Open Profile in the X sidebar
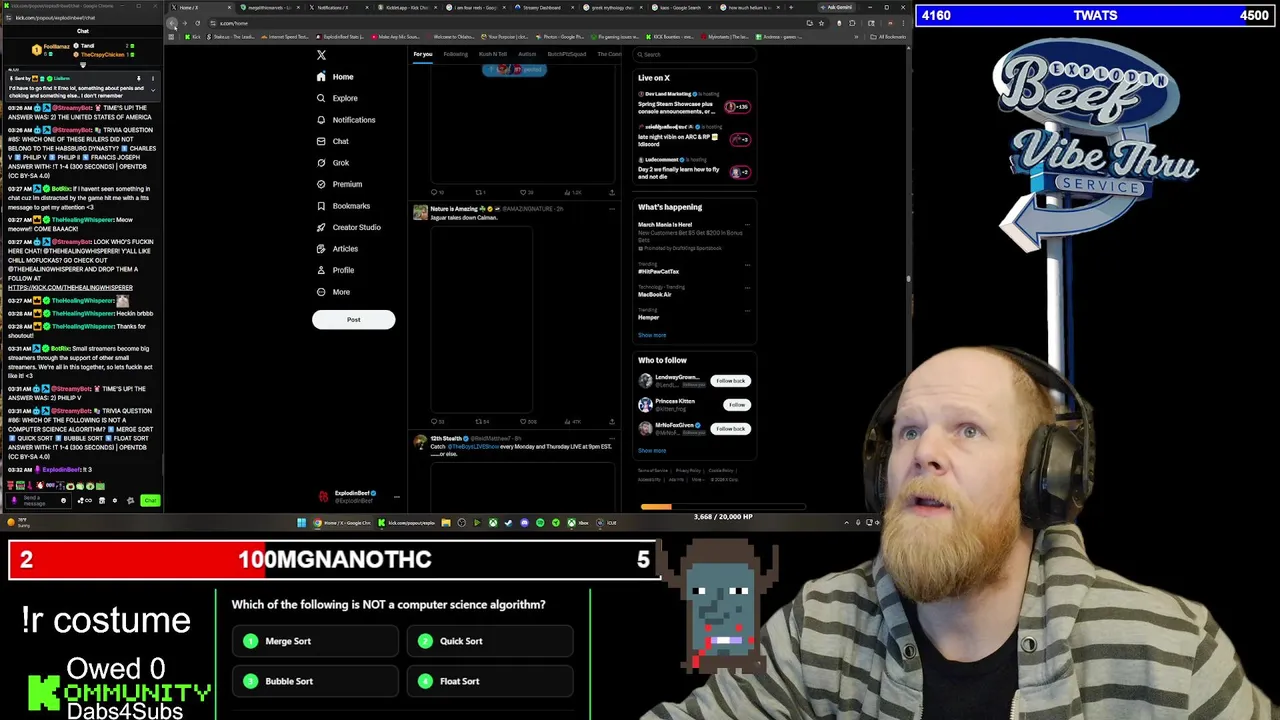 tap(335, 270)
